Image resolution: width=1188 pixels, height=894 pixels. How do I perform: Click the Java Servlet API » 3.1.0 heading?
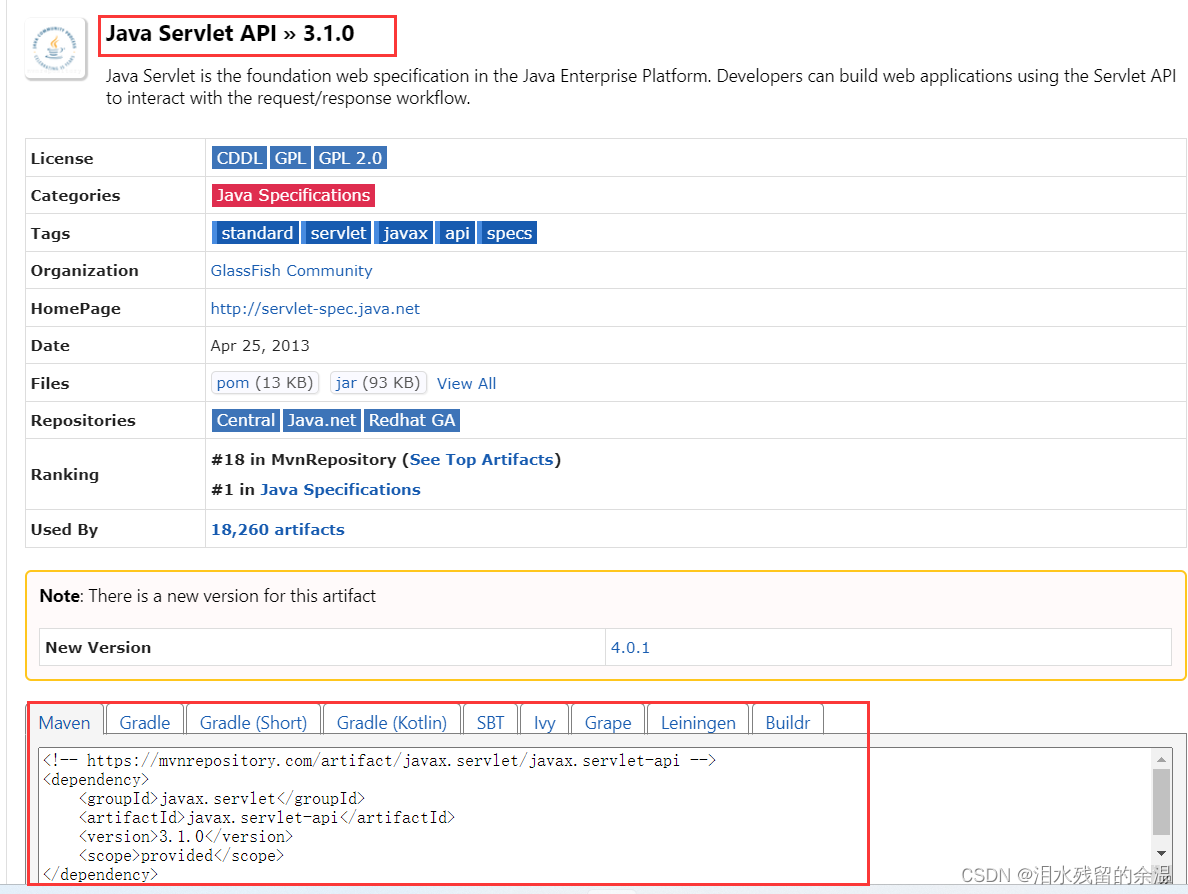pos(230,33)
